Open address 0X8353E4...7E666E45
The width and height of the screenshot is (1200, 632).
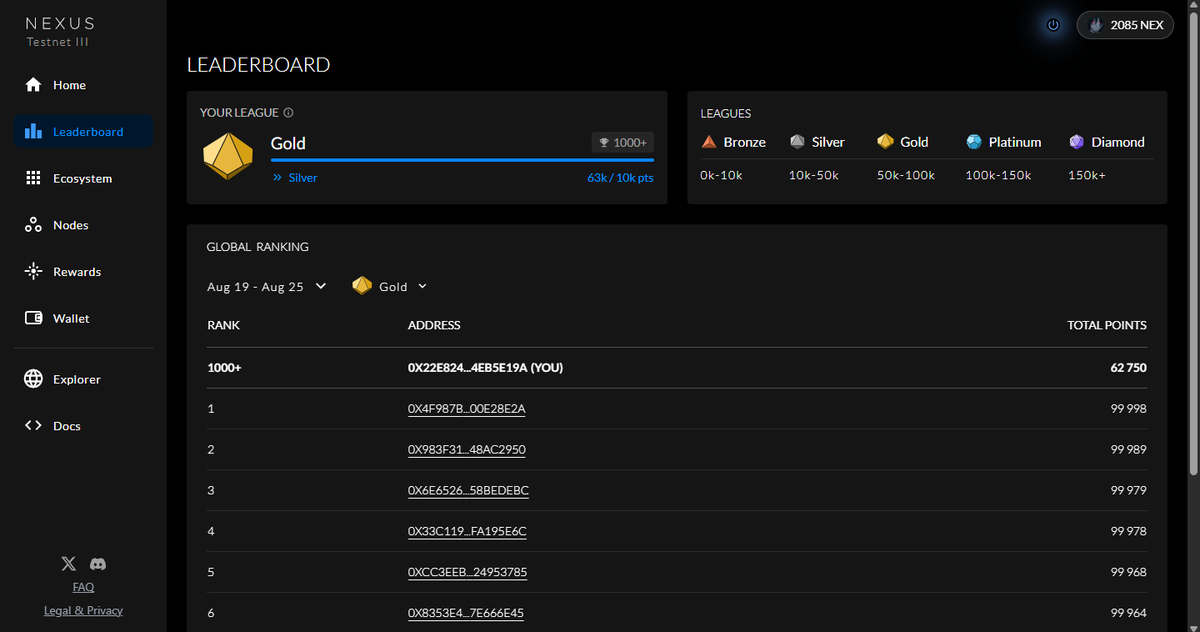click(466, 612)
